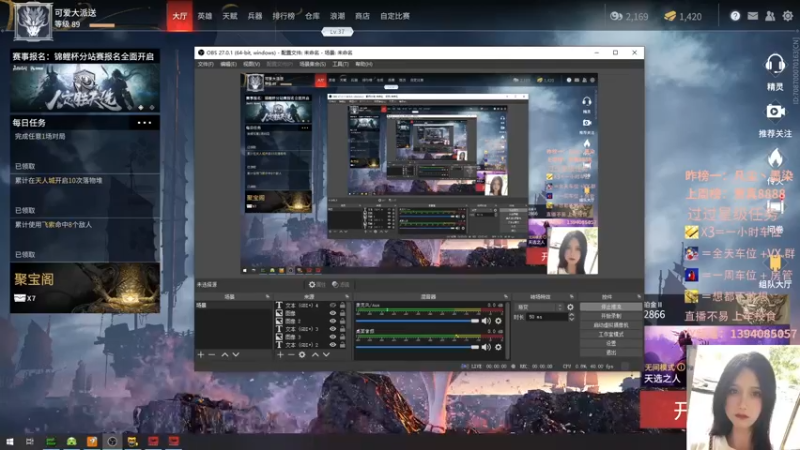Hide the 文本 (GDI+) 2 source
Viewport: 800px width, 450px height.
(333, 345)
